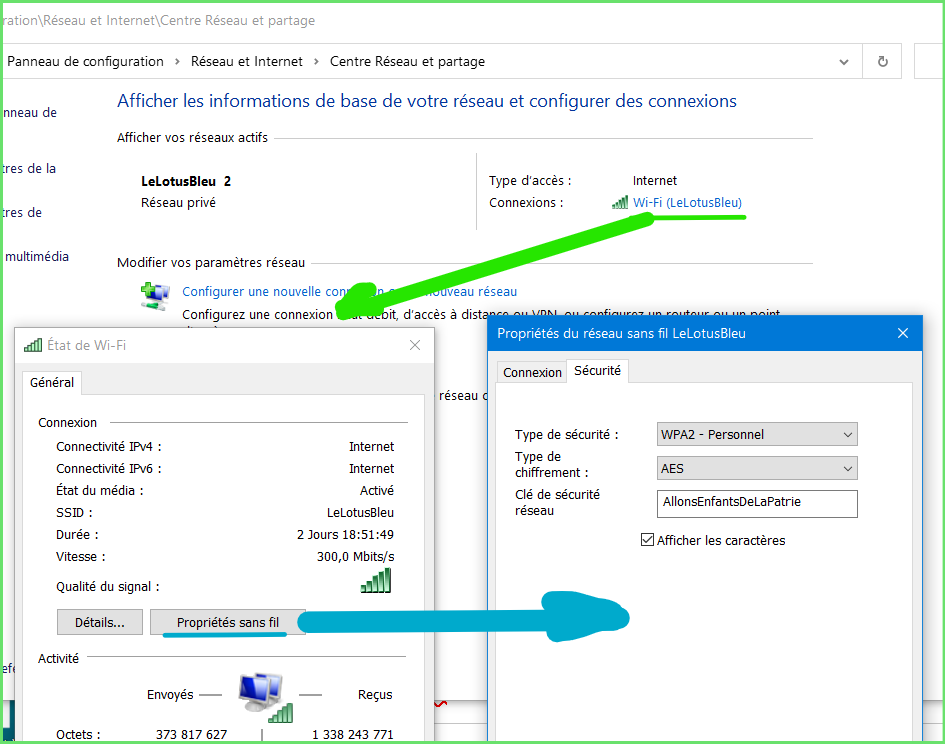Click into the Clé de sécurité réseau field
Screen dimensions: 945x744
(x=757, y=503)
